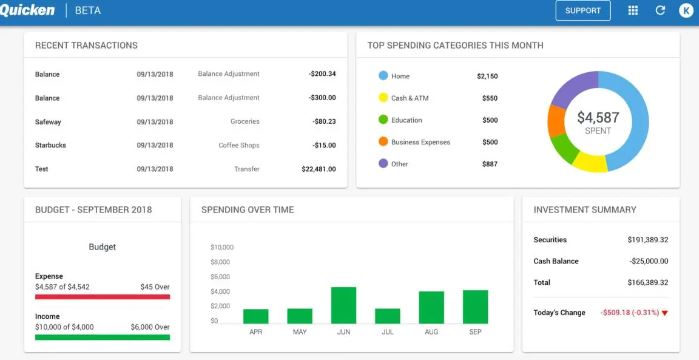Click the MAY spending bar
This screenshot has width=699, height=360.
pos(300,316)
